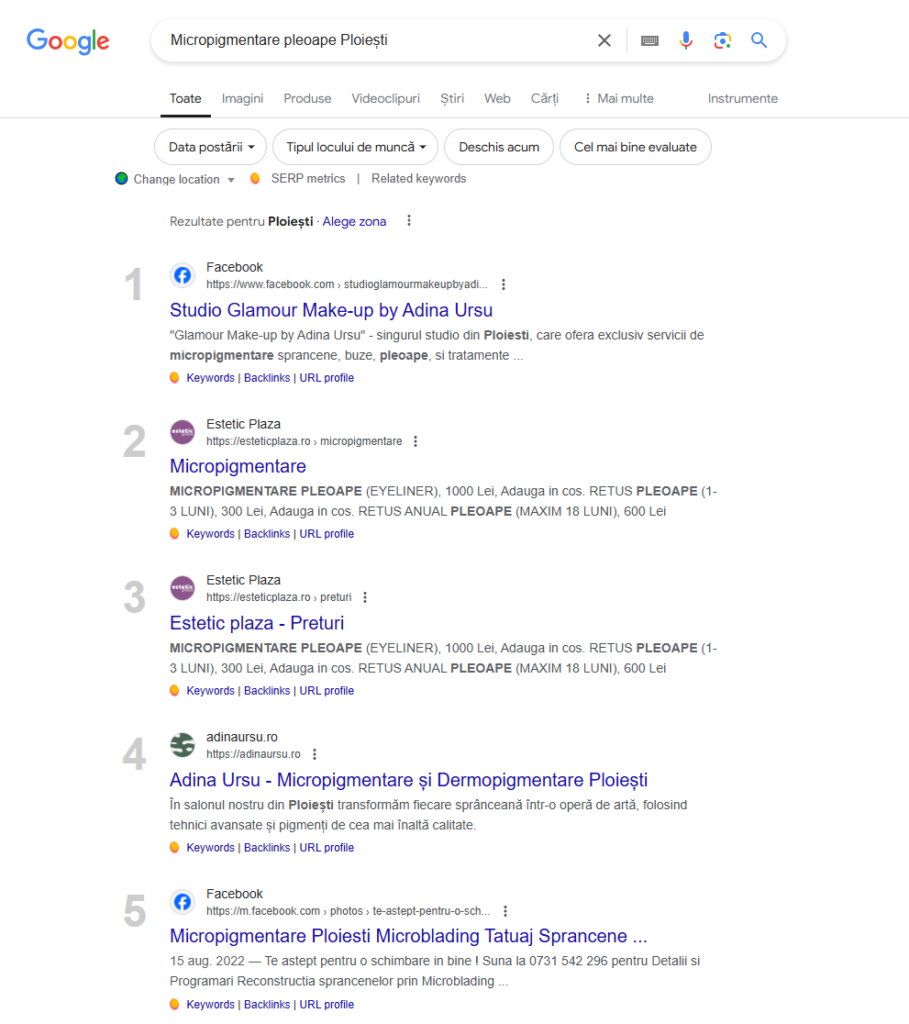Screen dimensions: 909x1024
Task: Open the Change location dropdown arrow
Action: coord(232,179)
